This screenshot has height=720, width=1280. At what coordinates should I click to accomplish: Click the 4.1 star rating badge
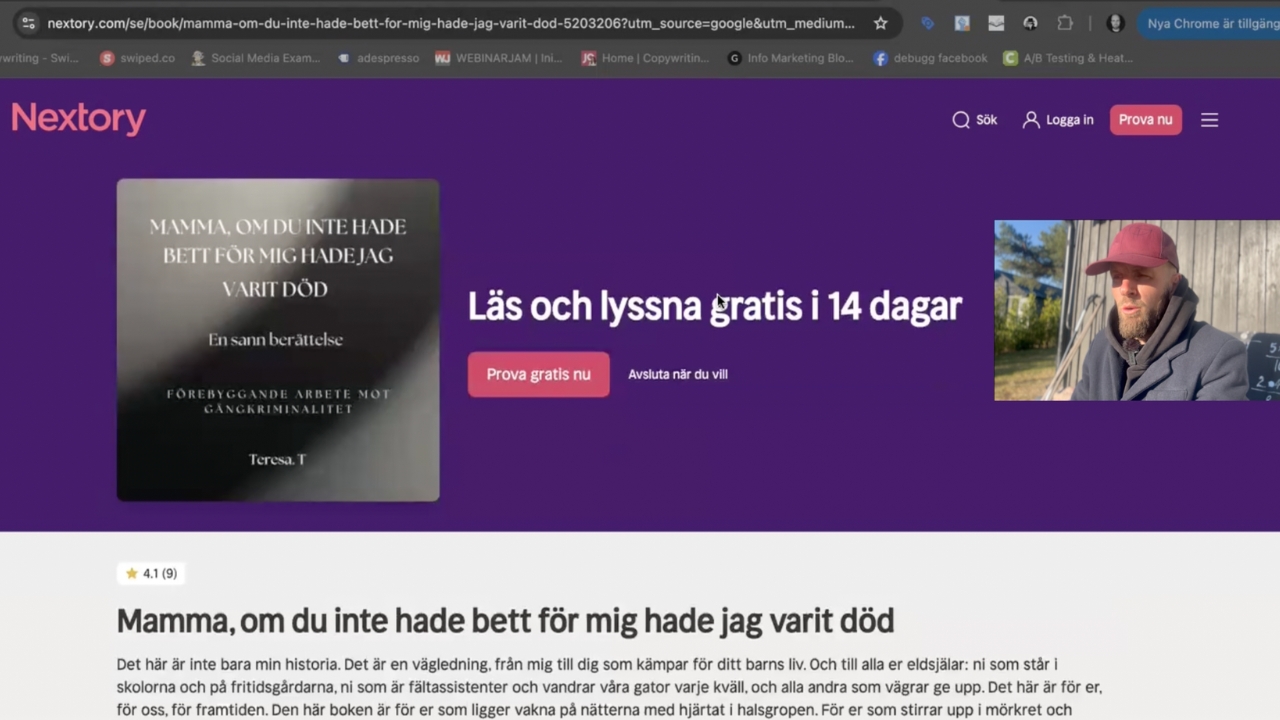click(x=152, y=573)
